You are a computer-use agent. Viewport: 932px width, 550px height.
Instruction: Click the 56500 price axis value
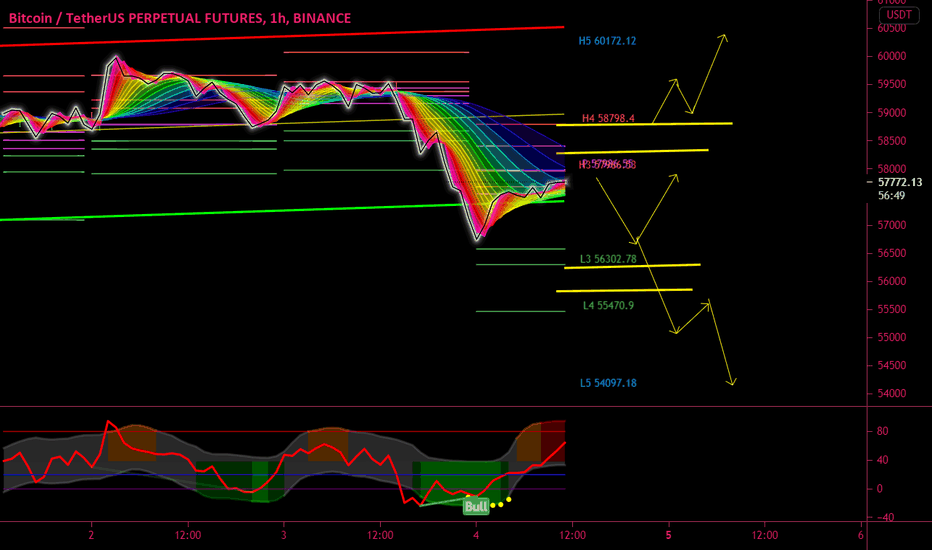click(892, 253)
